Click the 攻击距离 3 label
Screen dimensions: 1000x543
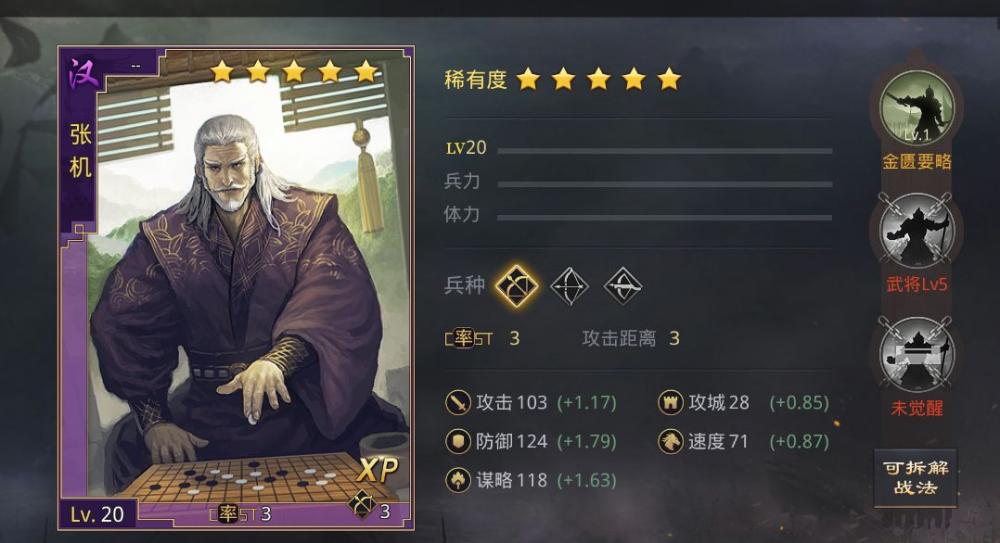[631, 338]
